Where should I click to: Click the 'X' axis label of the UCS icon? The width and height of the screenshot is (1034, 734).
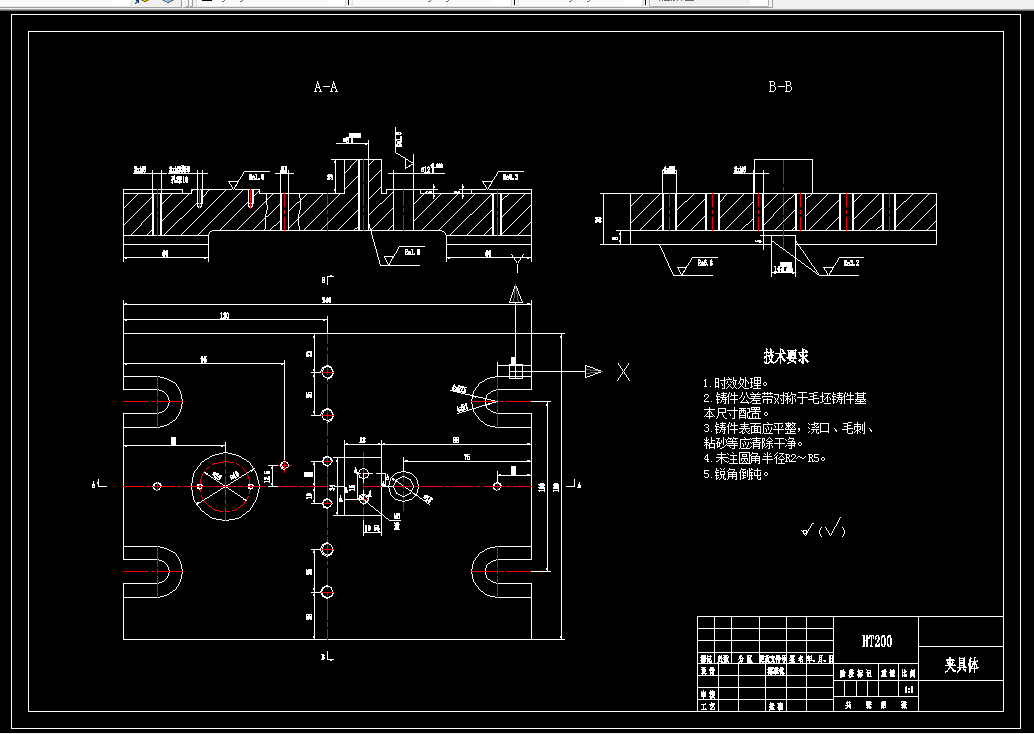623,372
